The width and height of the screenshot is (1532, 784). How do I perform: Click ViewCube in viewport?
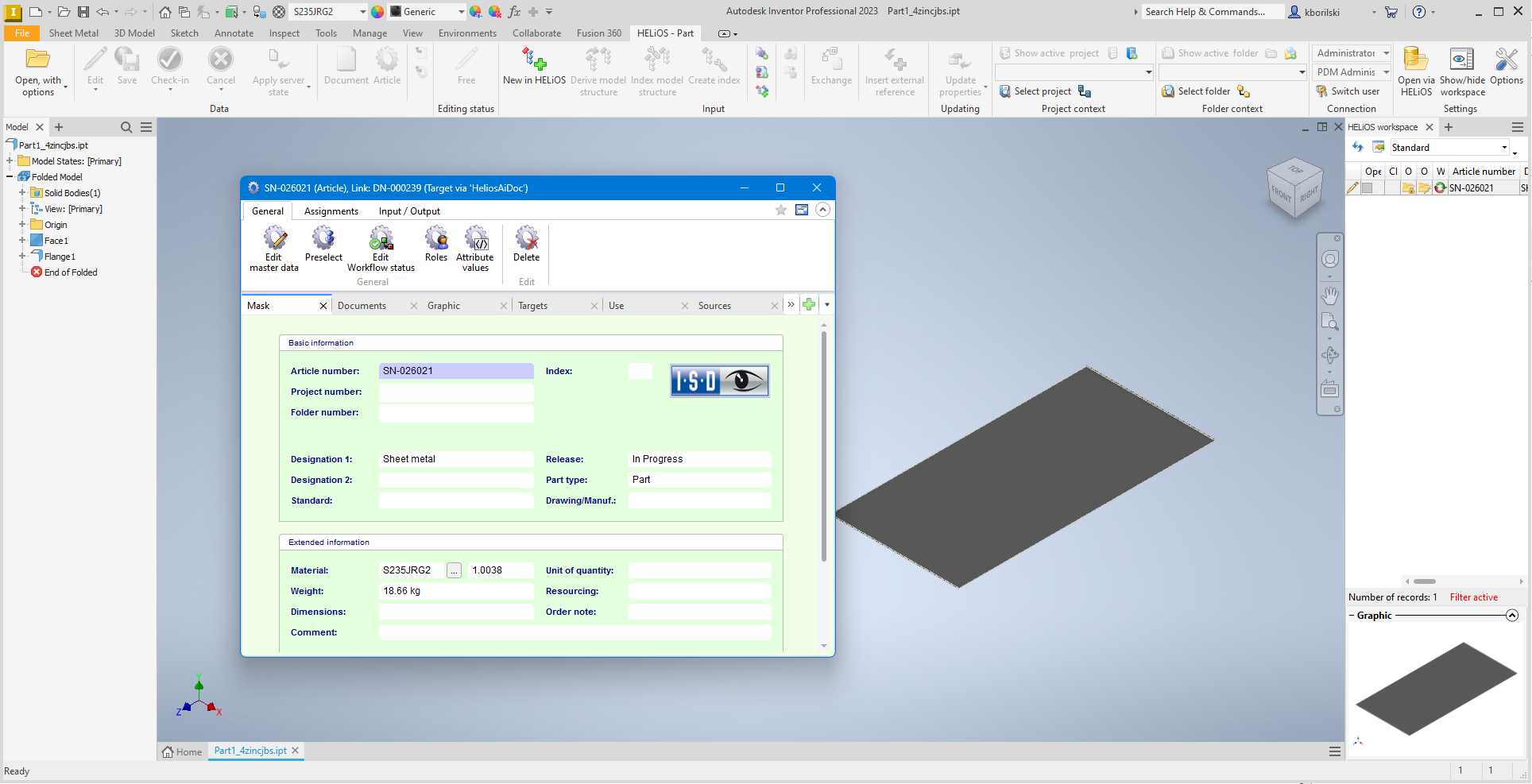coord(1294,187)
